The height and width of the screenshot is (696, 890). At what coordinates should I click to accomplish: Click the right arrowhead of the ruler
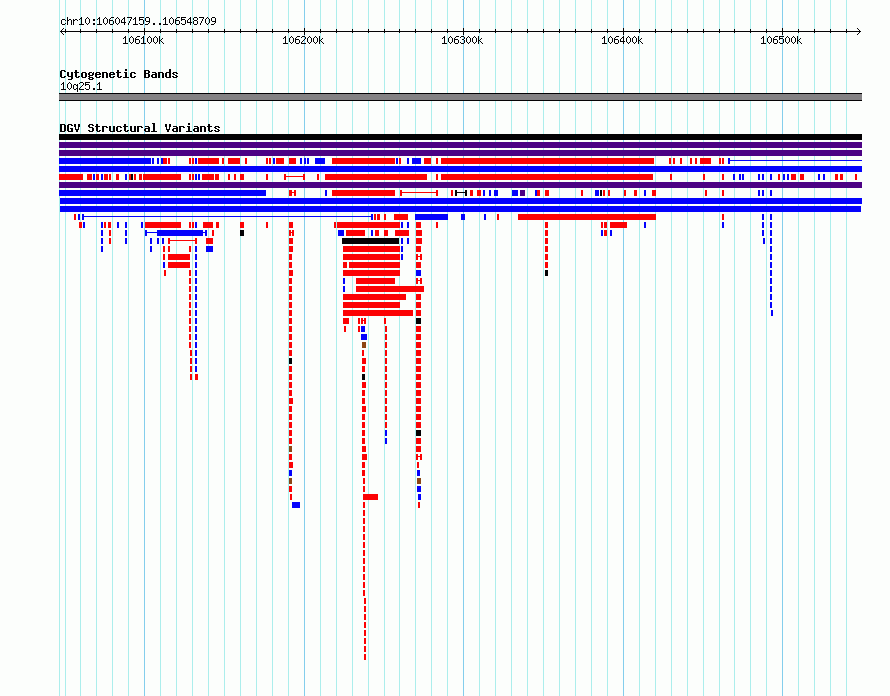(x=858, y=32)
